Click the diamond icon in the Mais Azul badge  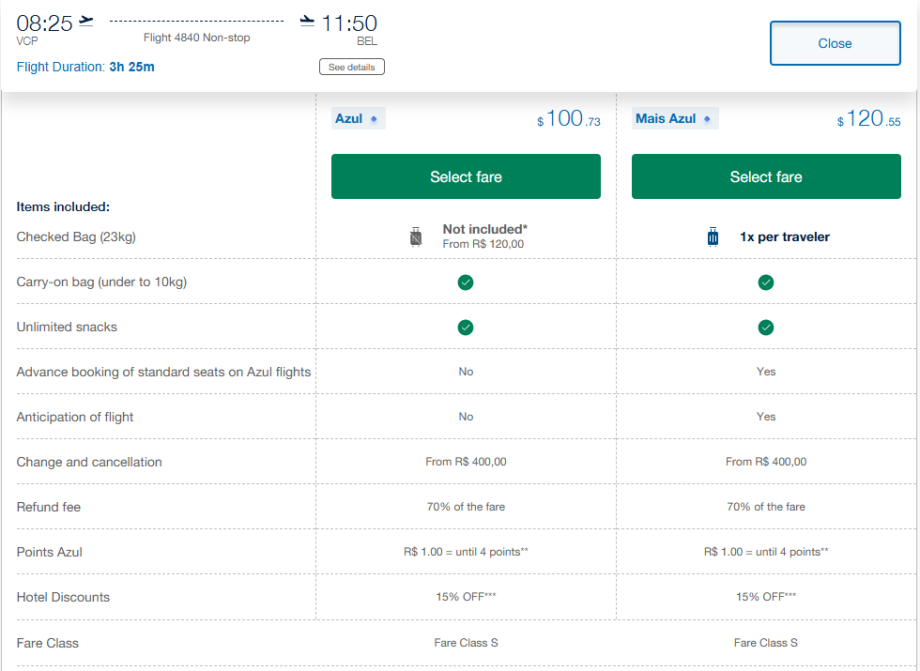[707, 119]
